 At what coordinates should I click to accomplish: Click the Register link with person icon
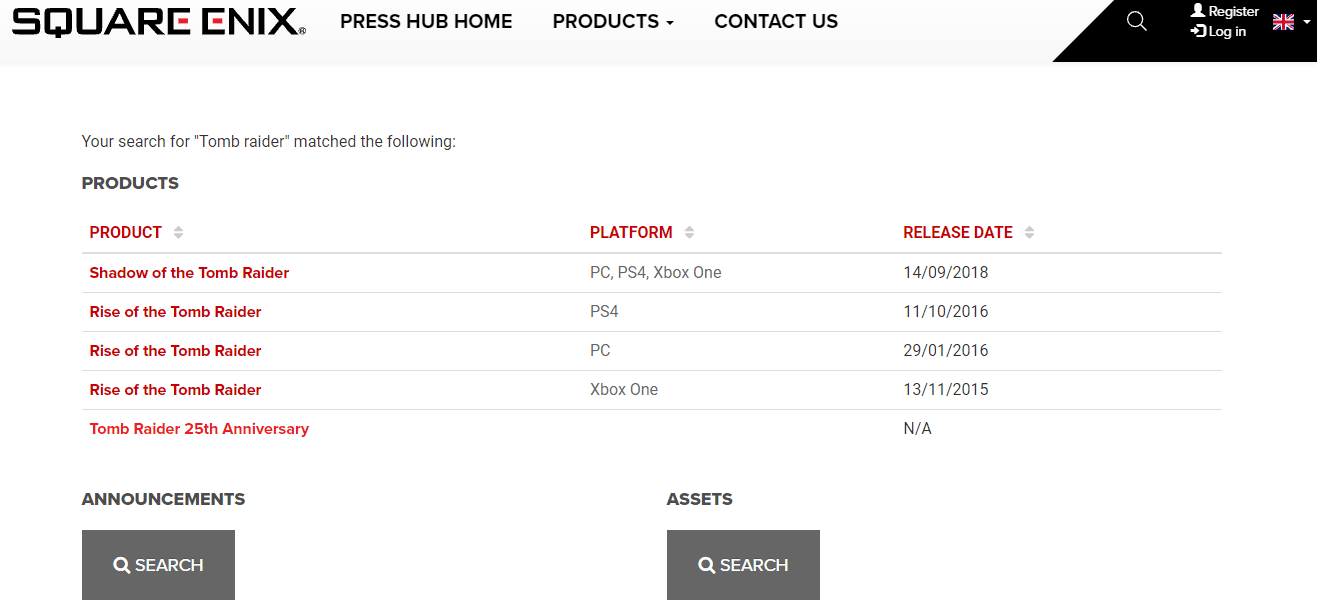tap(1225, 11)
